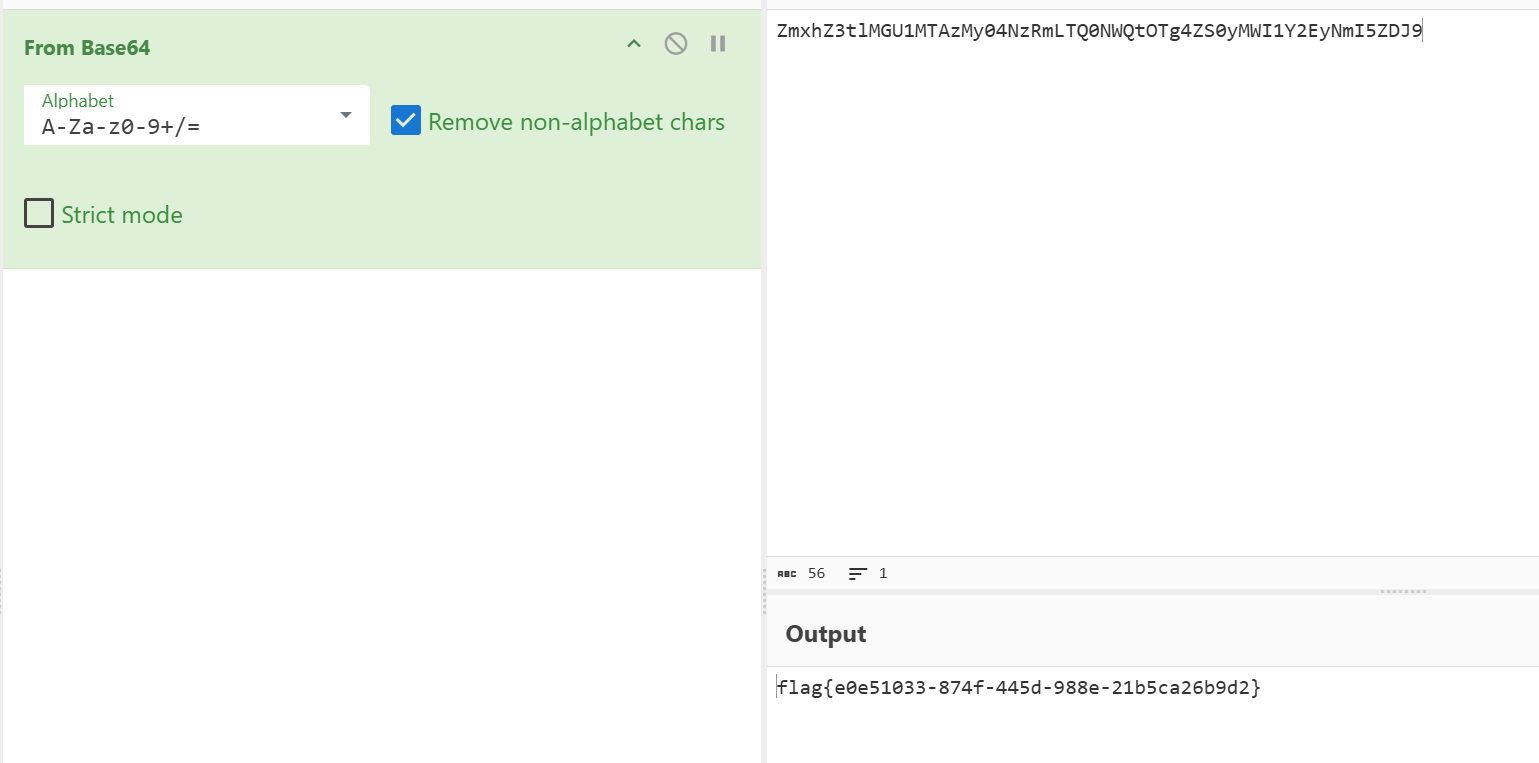Grab the input/output horizontal splitter handle
Viewport: 1539px width, 763px height.
point(1403,592)
